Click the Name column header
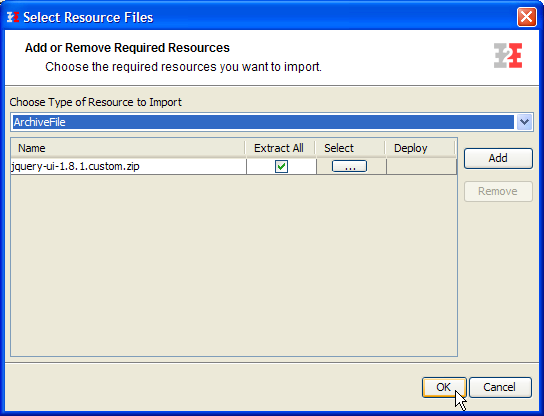Image resolution: width=544 pixels, height=416 pixels. (128, 148)
